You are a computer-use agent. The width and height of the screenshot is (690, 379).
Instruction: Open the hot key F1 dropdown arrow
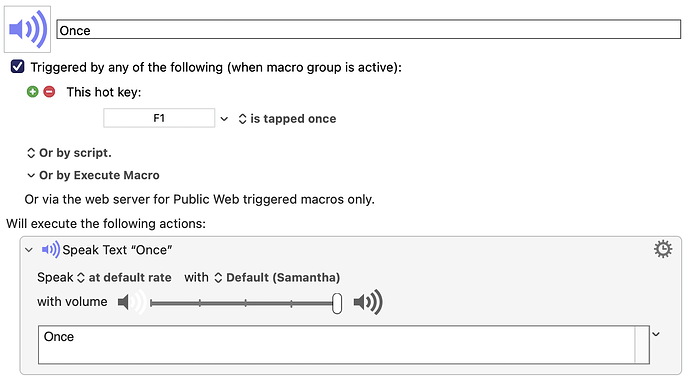(x=224, y=119)
